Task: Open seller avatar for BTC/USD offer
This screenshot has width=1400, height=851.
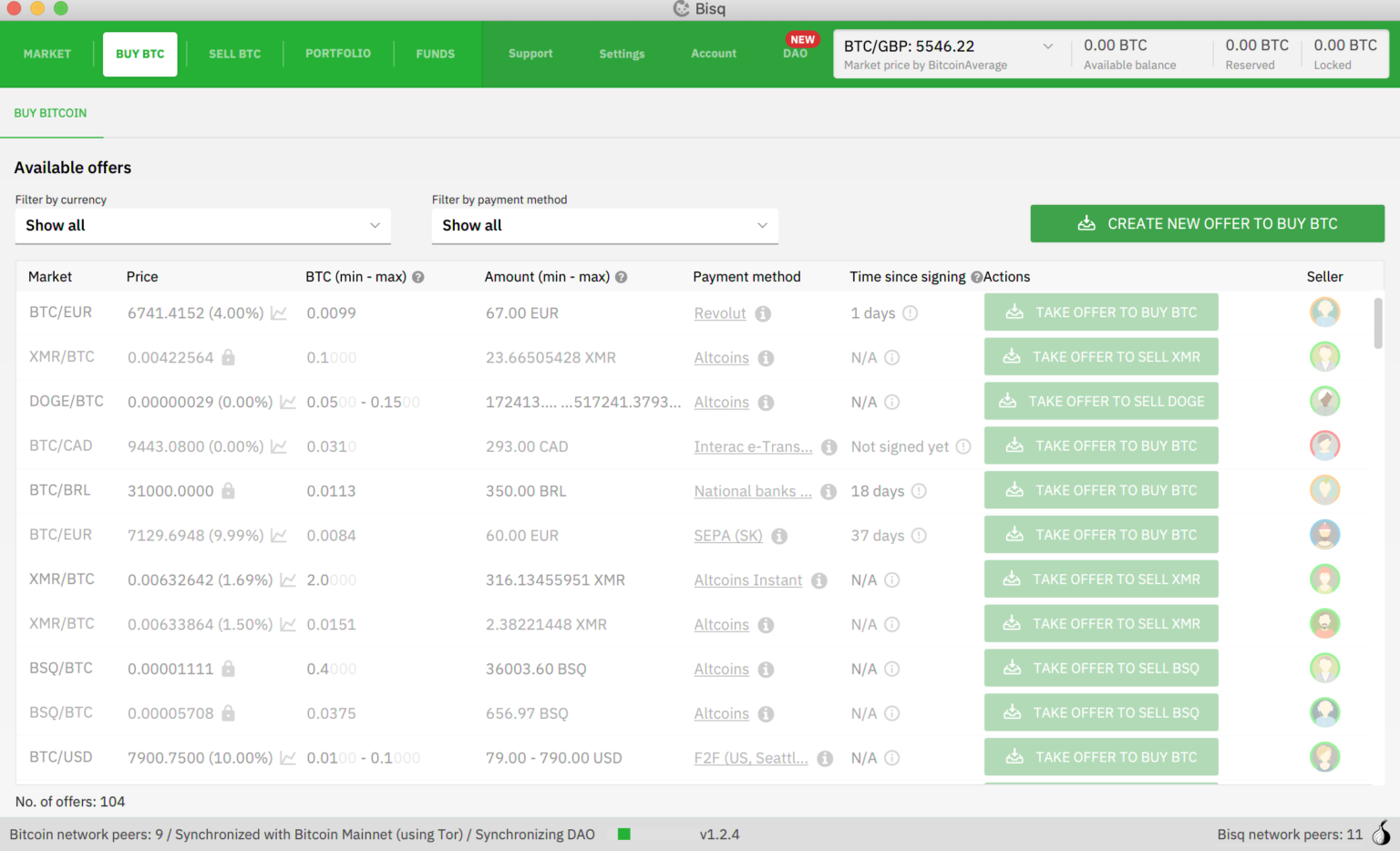Action: (1324, 756)
